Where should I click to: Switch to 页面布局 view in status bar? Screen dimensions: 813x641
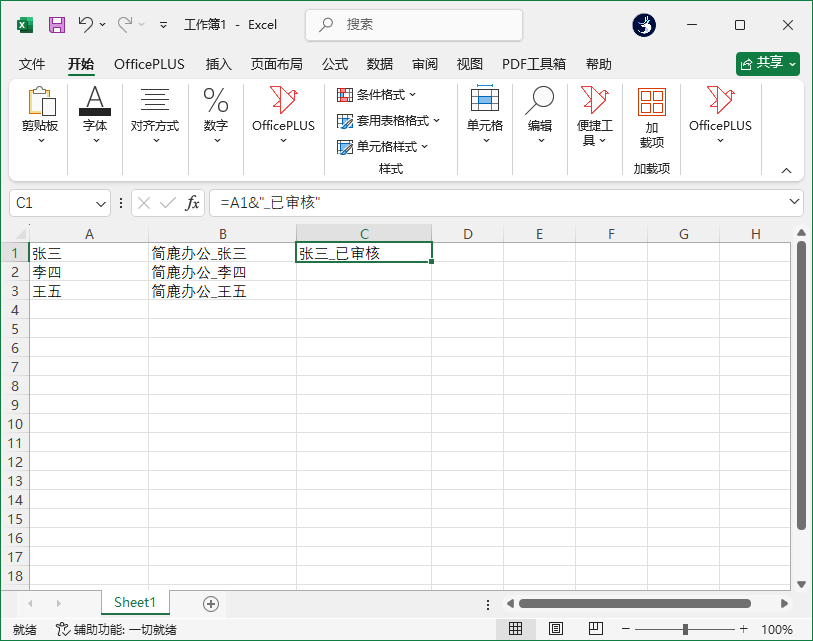(x=556, y=628)
